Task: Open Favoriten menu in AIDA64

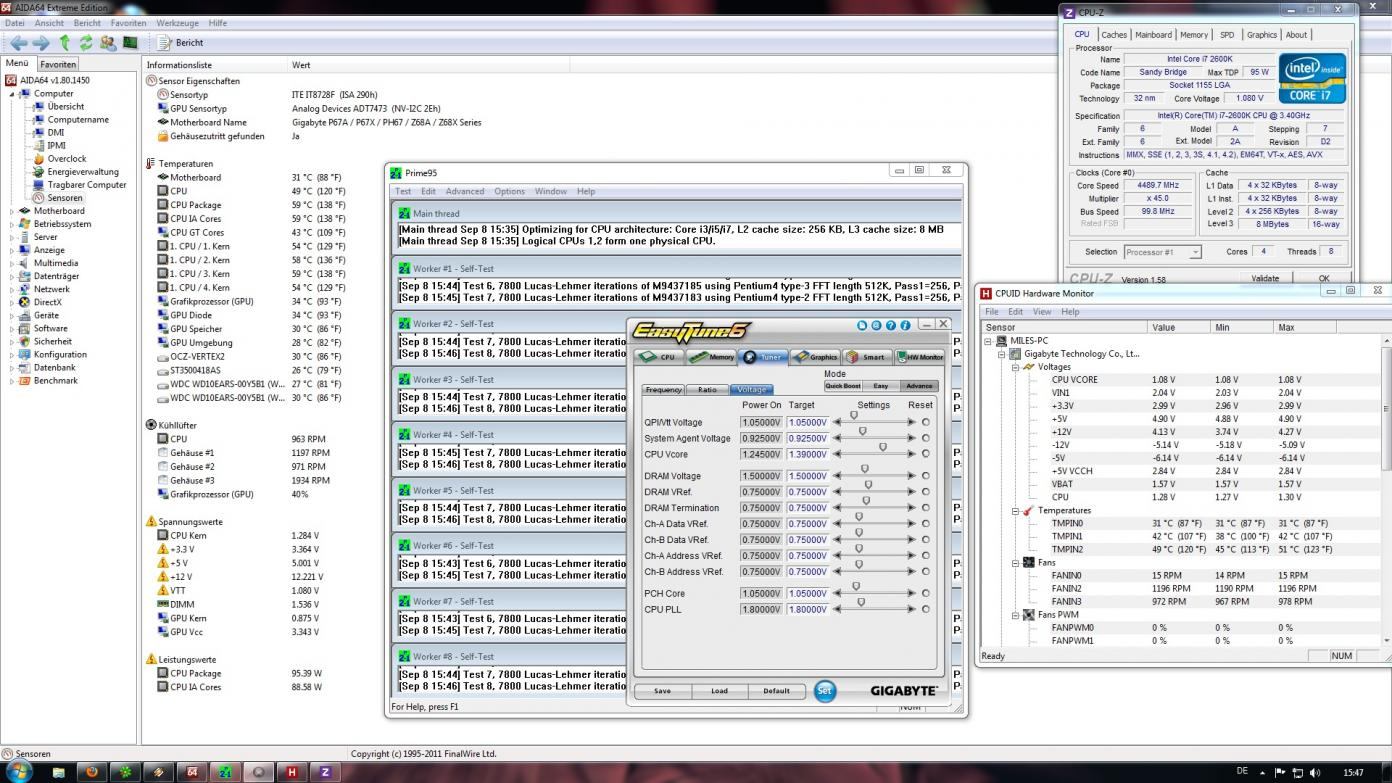Action: (x=128, y=23)
